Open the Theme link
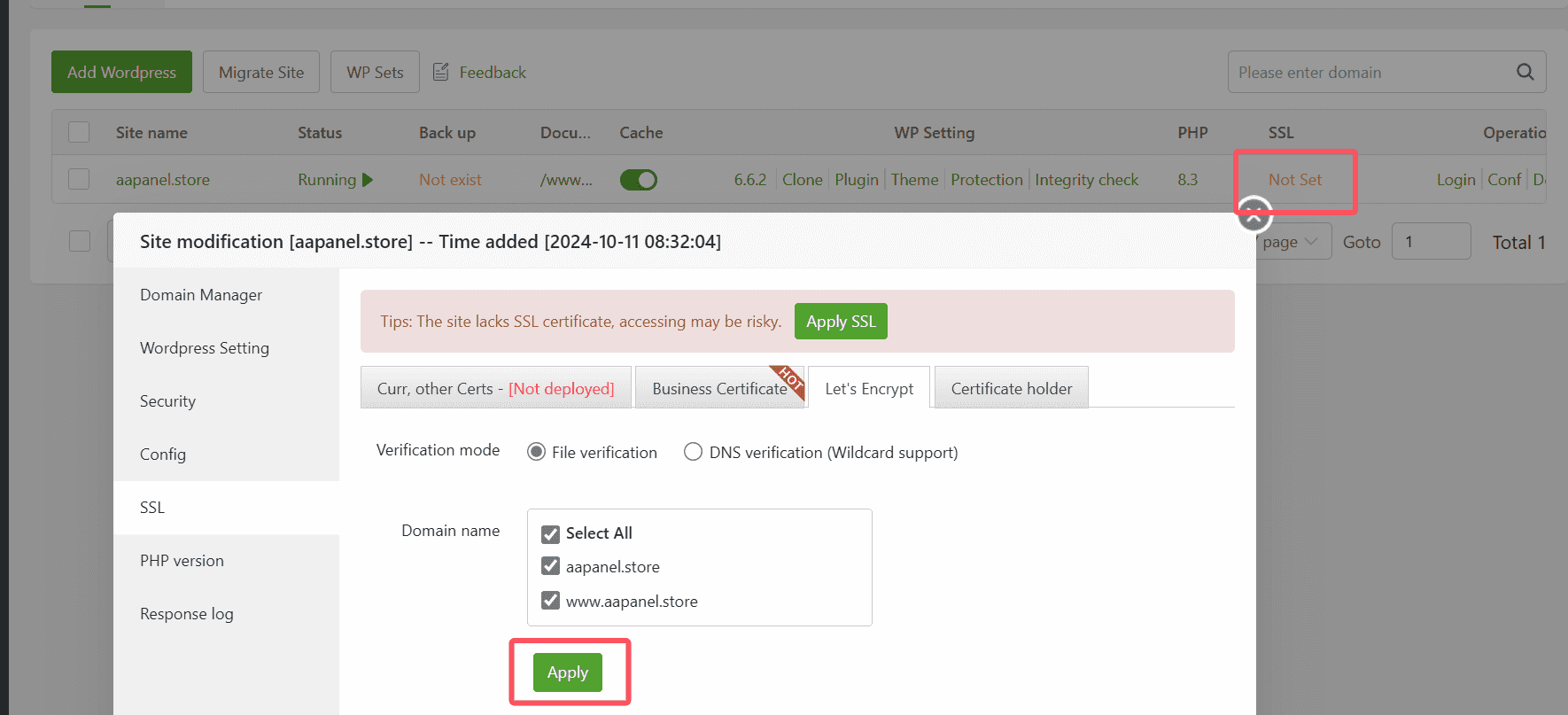The image size is (1568, 715). 914,180
